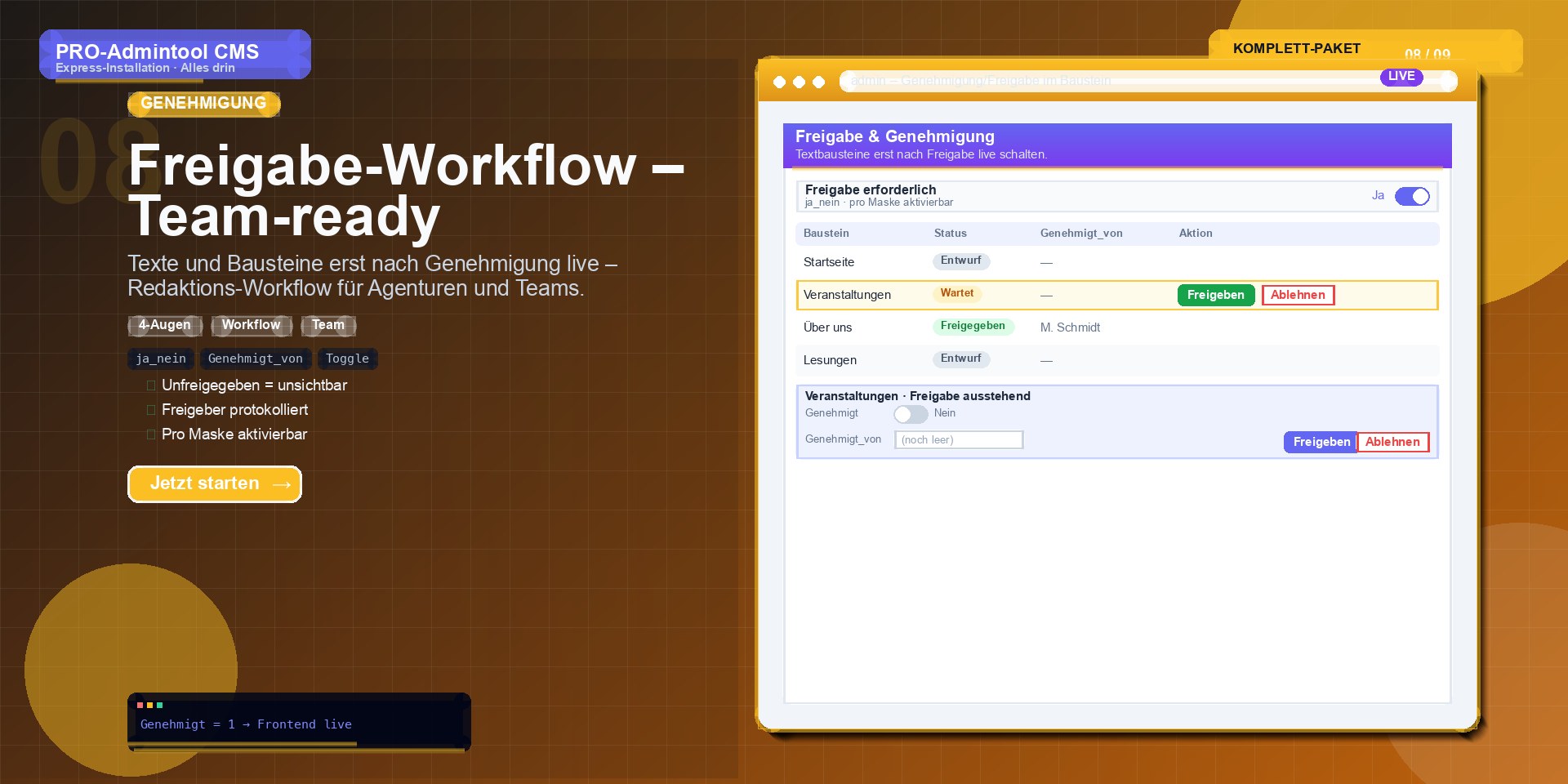1568x784 pixels.
Task: Select the Lesungen row name
Action: tap(830, 360)
